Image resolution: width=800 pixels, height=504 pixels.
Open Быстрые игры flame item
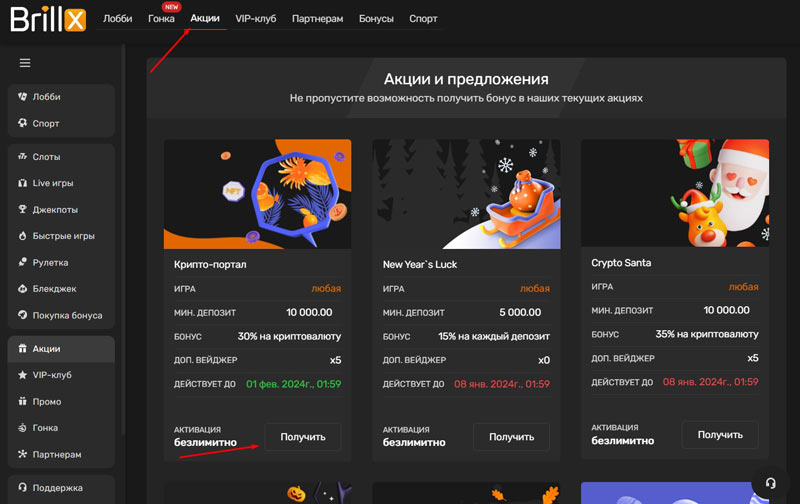(60, 236)
